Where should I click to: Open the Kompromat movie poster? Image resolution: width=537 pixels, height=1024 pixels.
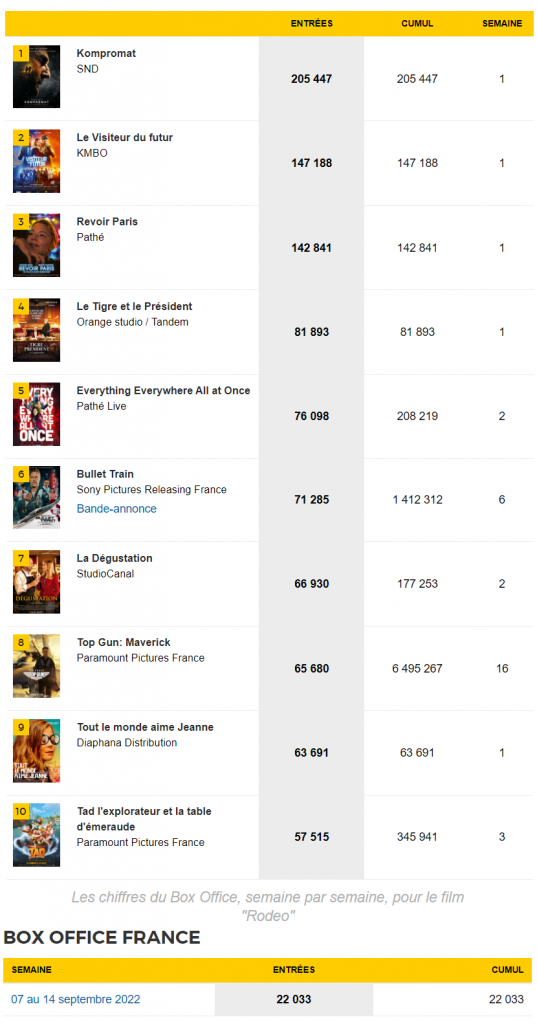click(37, 76)
